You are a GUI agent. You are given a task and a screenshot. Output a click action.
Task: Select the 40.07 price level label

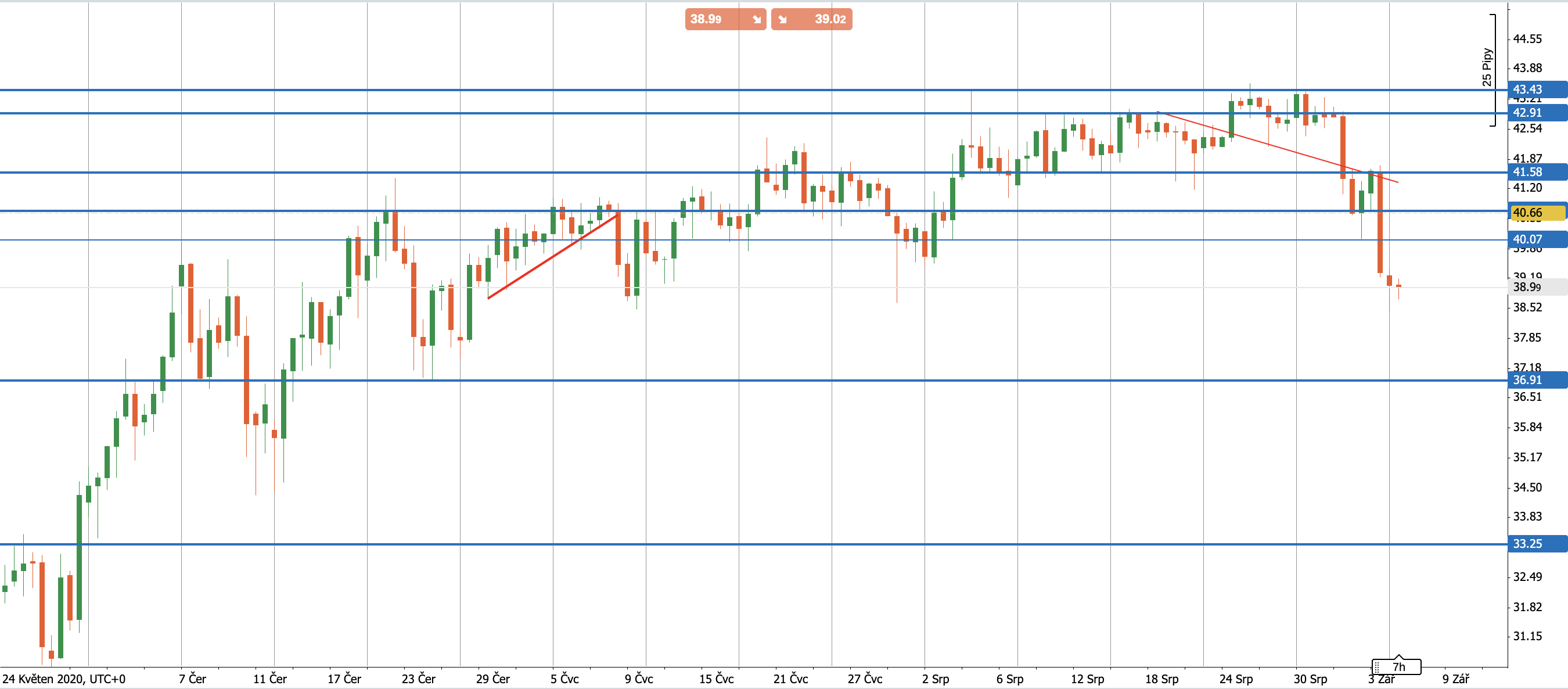(x=1537, y=239)
